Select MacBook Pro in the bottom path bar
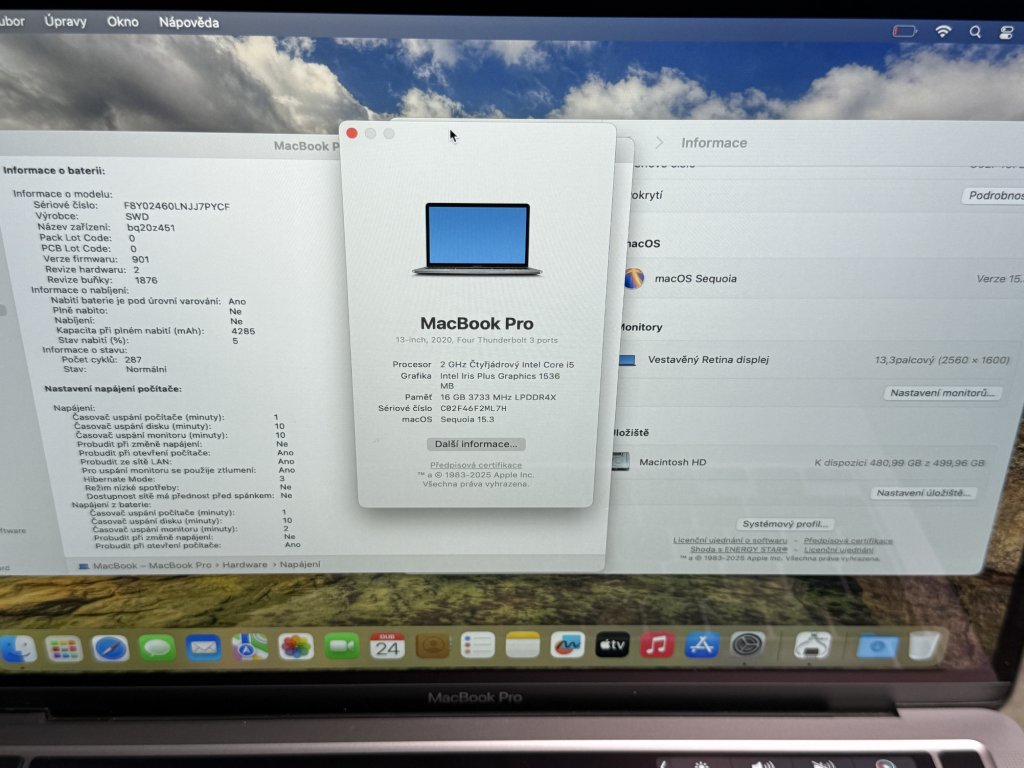This screenshot has width=1024, height=768. 180,565
